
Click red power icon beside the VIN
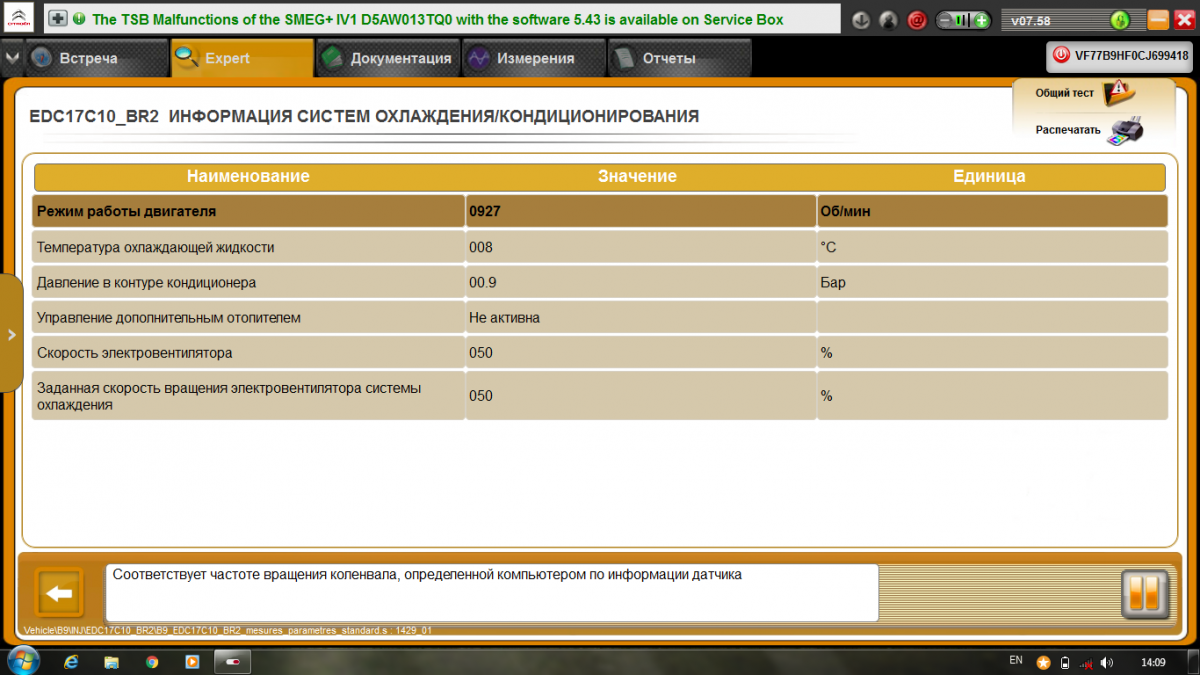tap(1062, 57)
